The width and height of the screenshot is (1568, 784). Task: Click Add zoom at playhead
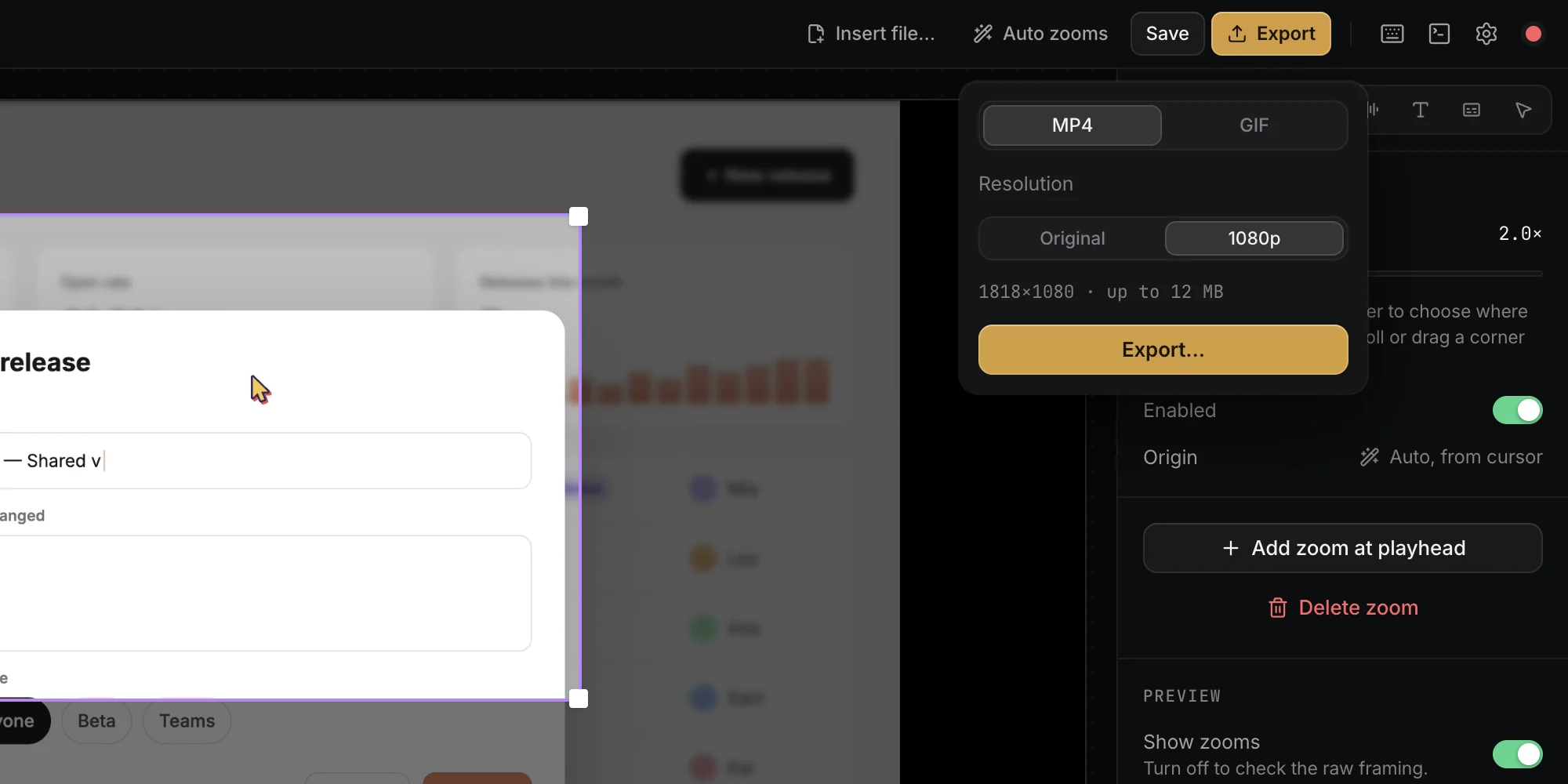[x=1342, y=548]
